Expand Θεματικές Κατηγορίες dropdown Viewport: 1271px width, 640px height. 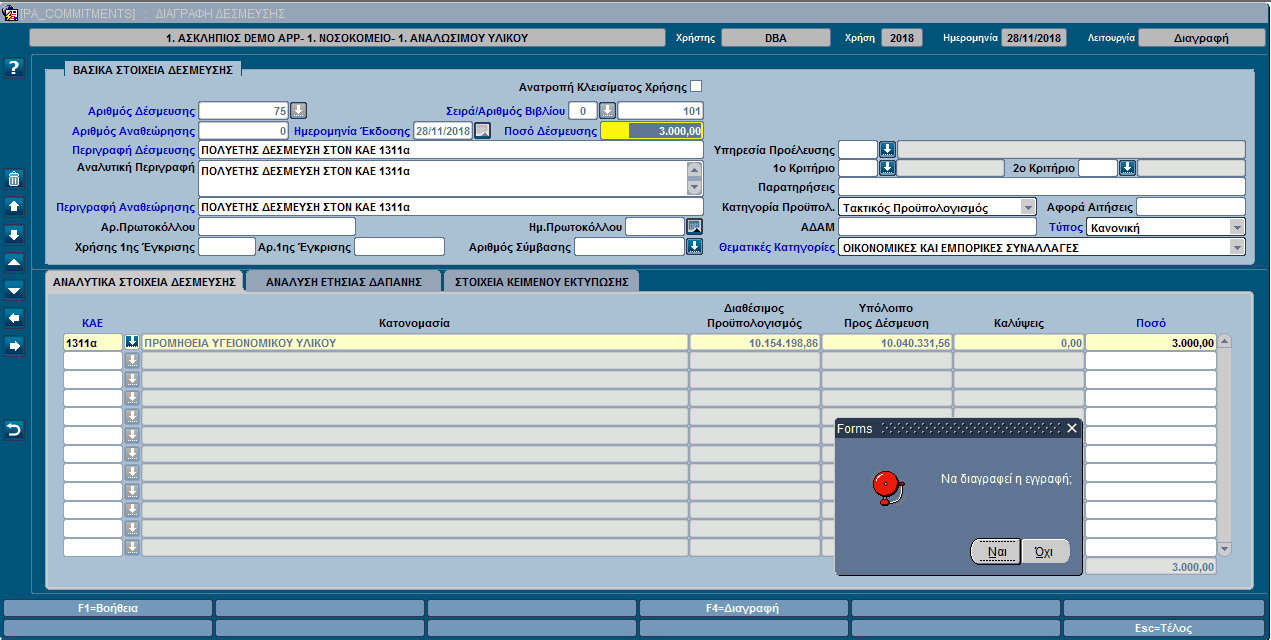1237,247
